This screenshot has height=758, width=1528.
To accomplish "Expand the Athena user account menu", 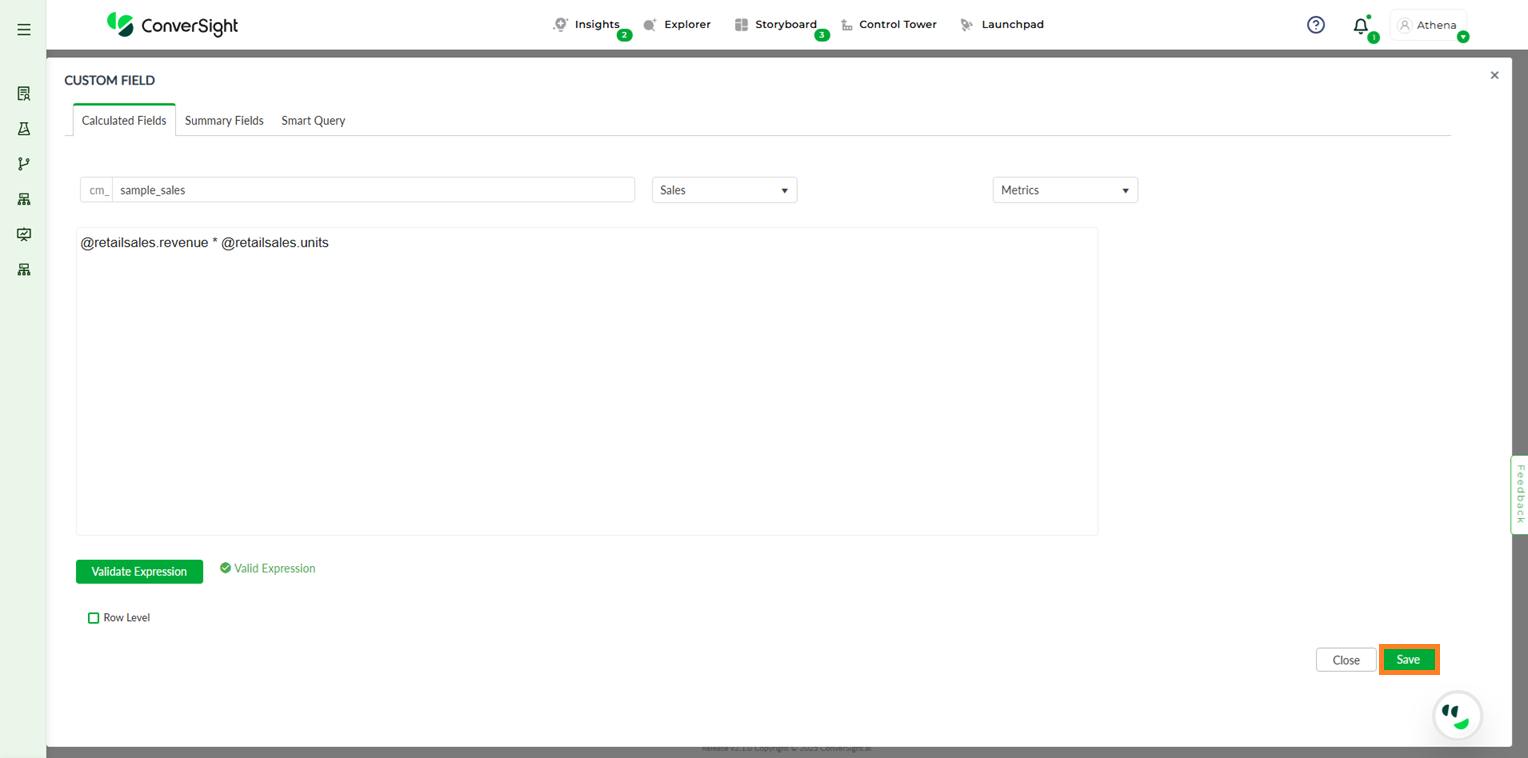I will coord(1429,26).
